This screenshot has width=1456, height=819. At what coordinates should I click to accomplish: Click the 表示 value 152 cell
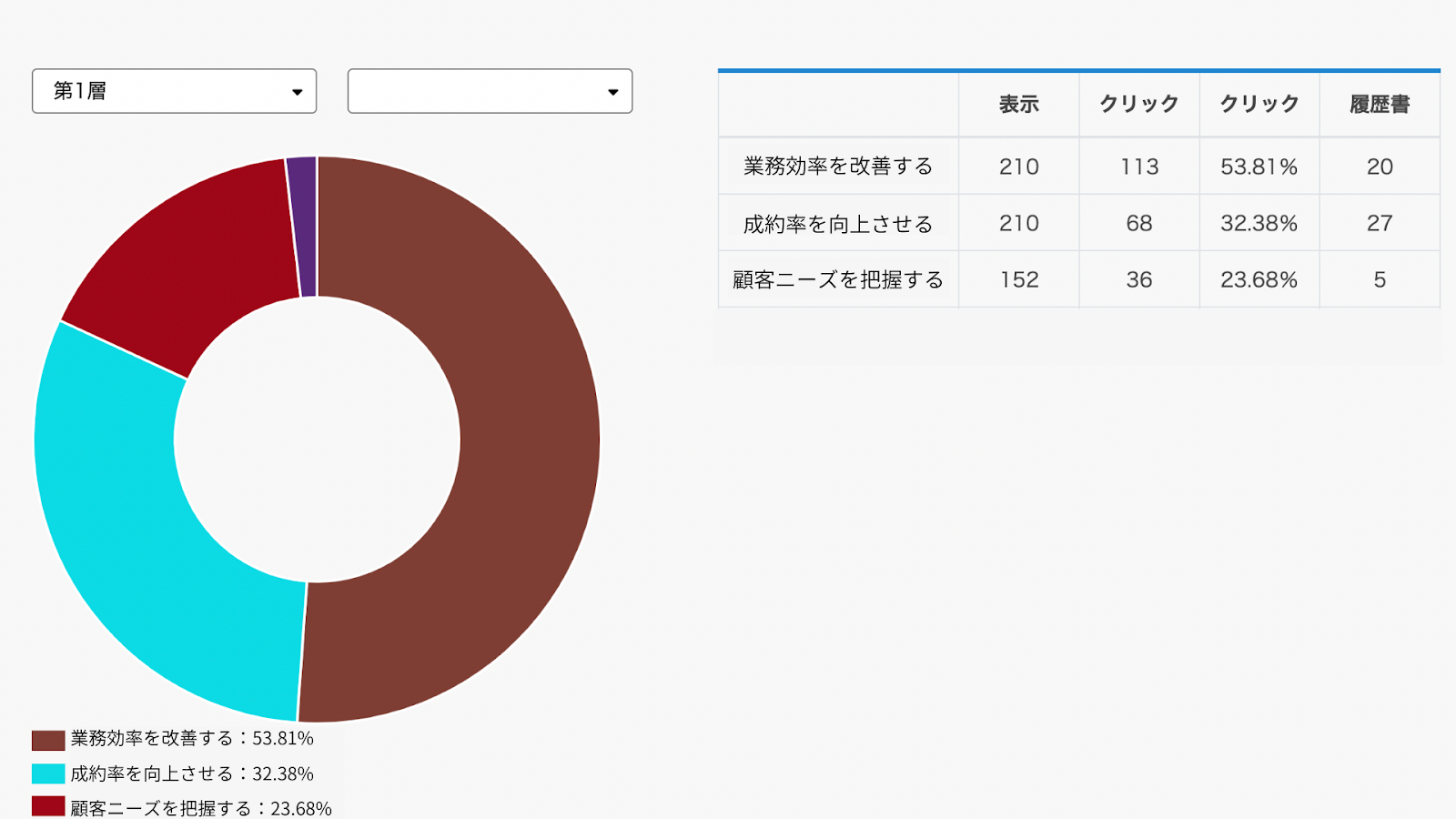pos(1018,279)
